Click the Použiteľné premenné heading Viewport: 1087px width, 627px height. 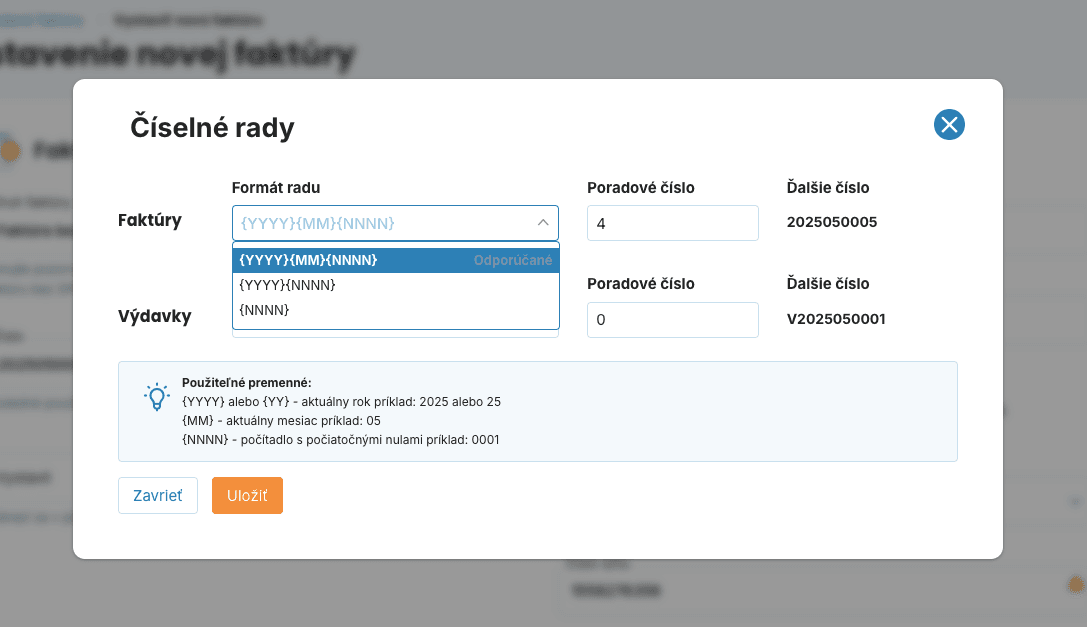click(247, 382)
